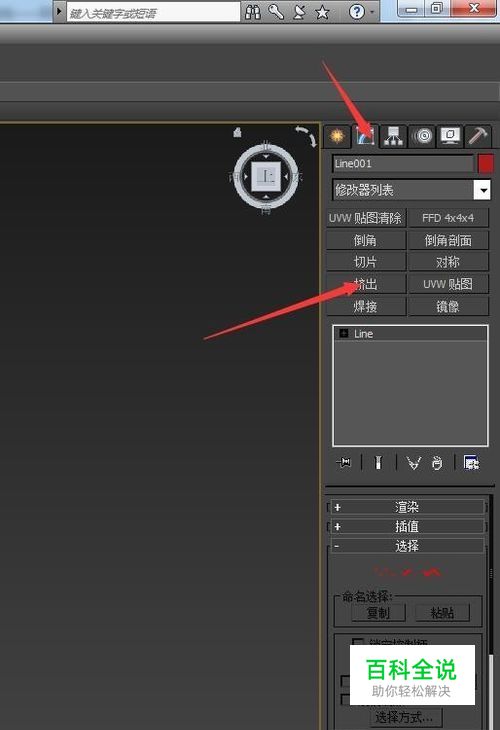Expand the 渲染 rollout

(407, 507)
